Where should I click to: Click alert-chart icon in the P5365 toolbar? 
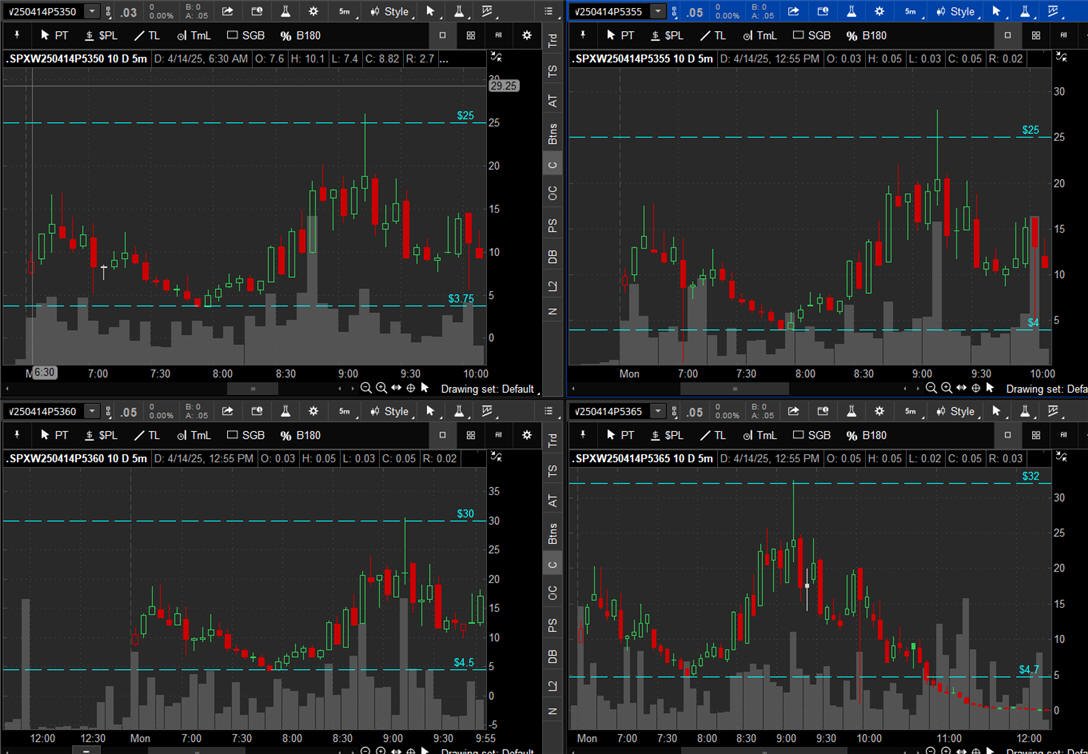[x=823, y=411]
